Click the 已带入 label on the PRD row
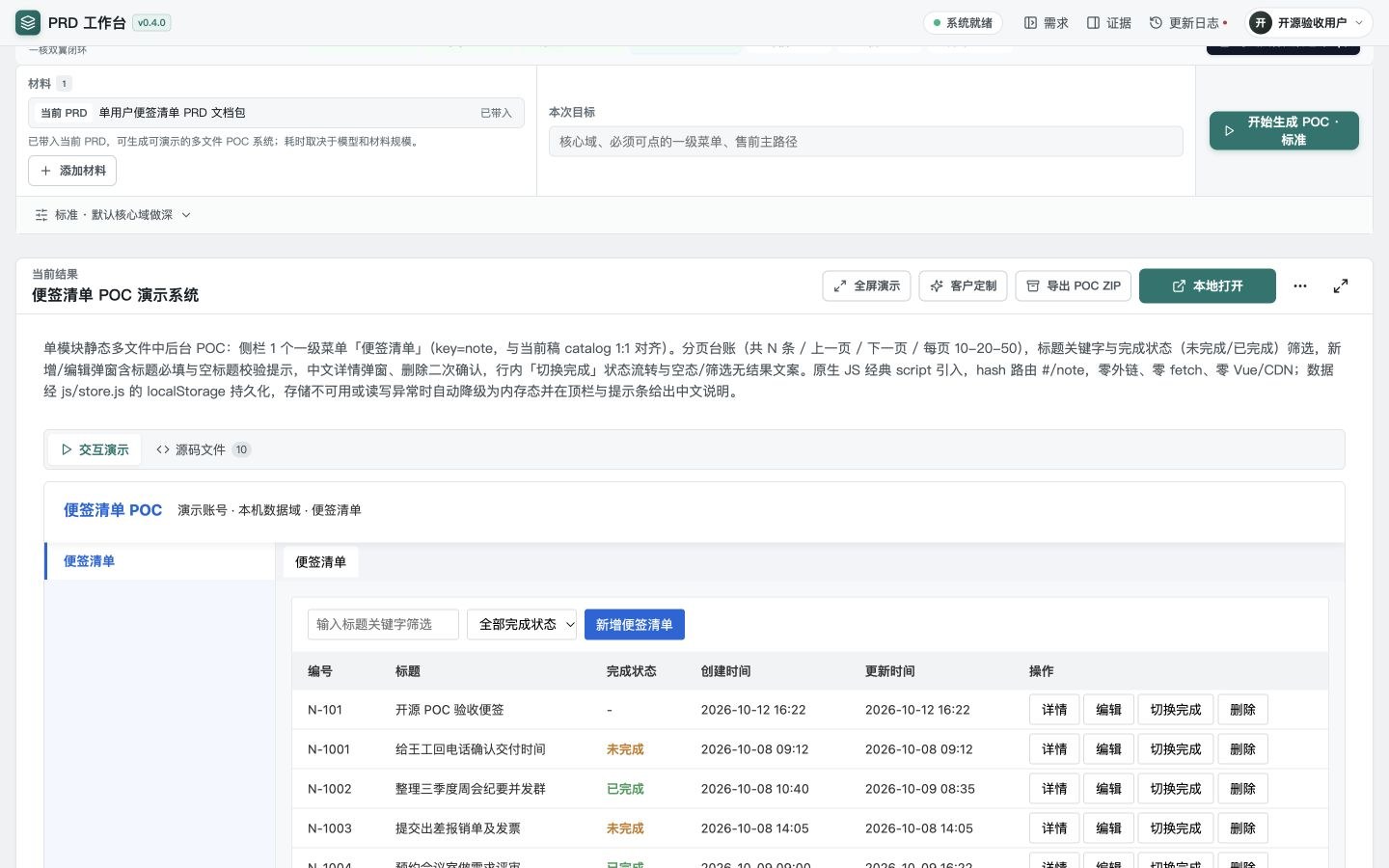 [x=496, y=113]
